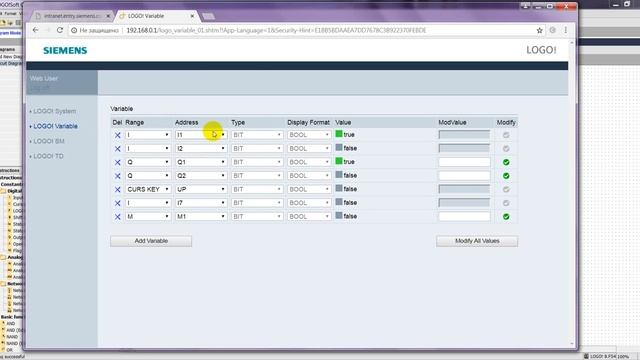Open LOGO! BM in the sidebar
The image size is (640, 360).
[49, 141]
